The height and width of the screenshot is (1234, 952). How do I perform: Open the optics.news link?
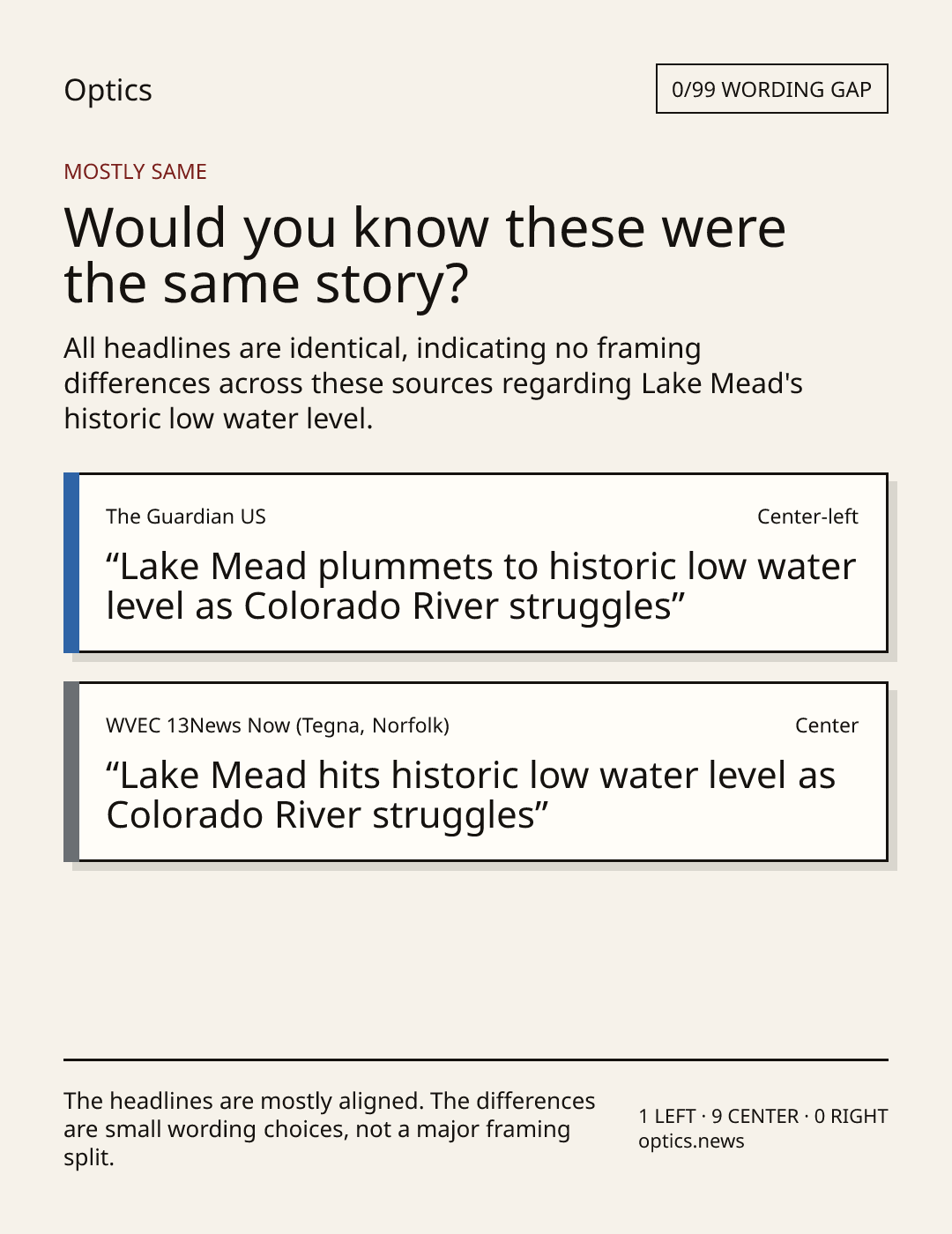pos(691,1141)
